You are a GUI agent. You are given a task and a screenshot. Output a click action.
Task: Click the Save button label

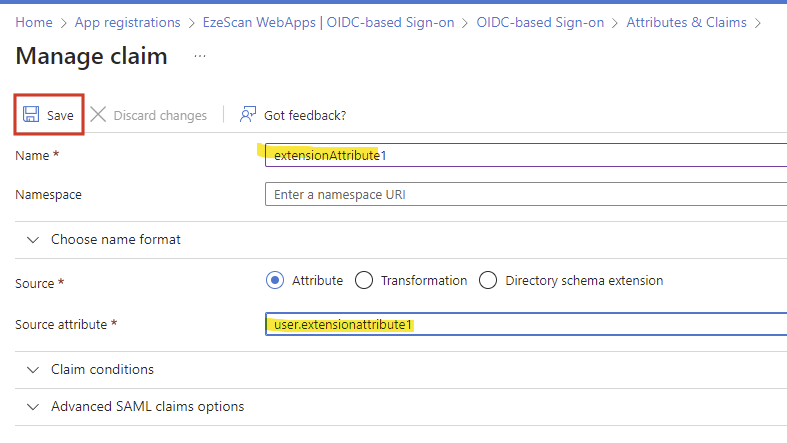click(x=60, y=116)
